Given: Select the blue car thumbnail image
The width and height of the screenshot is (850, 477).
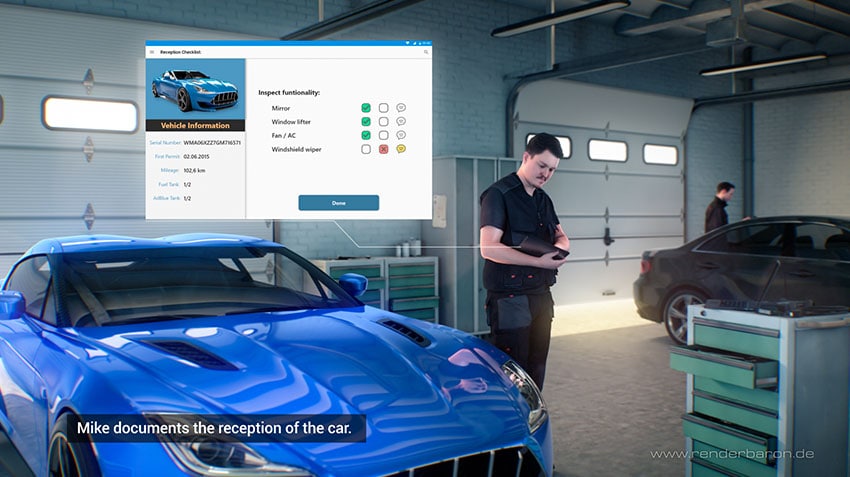Looking at the screenshot, I should 195,89.
